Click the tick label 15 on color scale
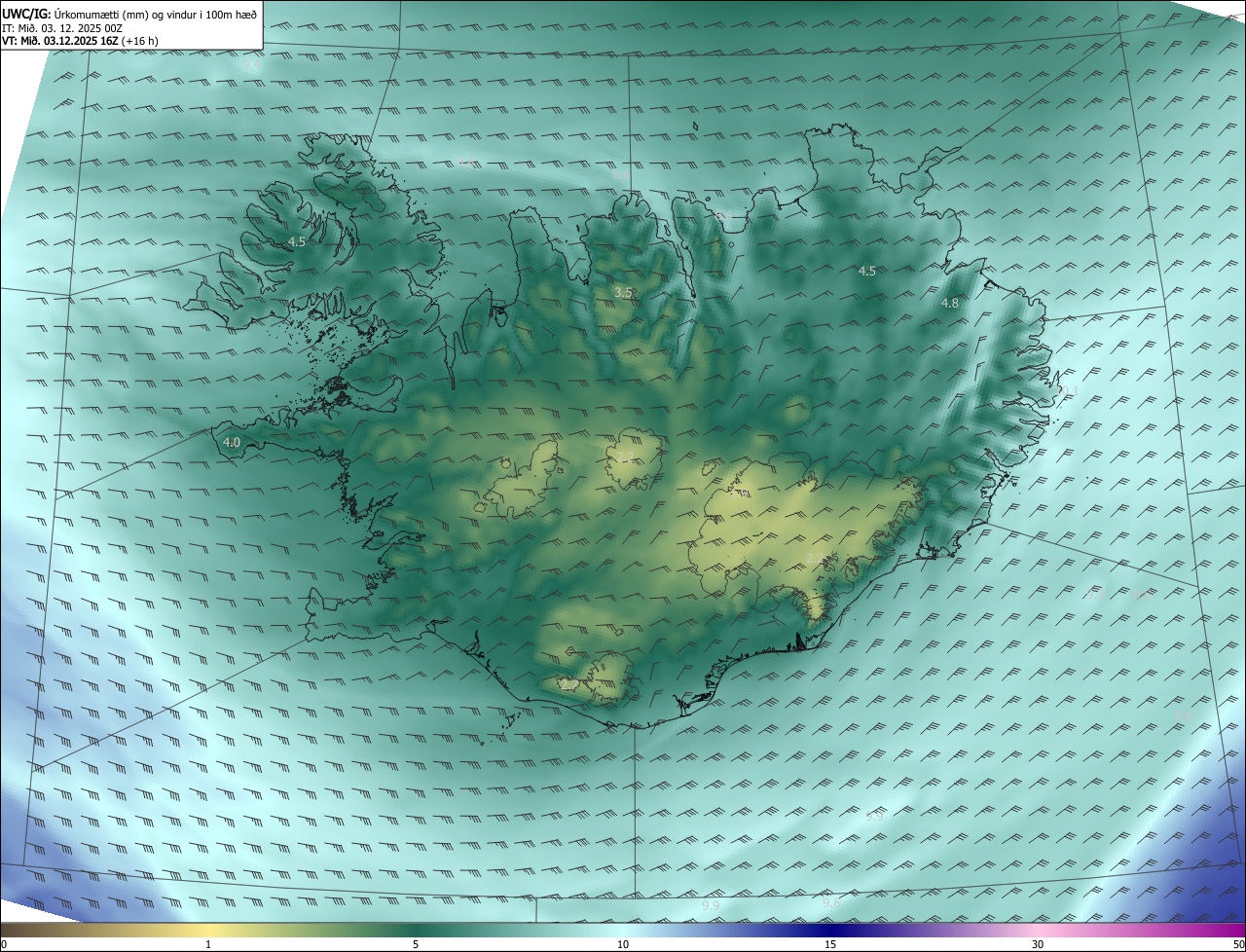The image size is (1246, 952). pos(830,944)
